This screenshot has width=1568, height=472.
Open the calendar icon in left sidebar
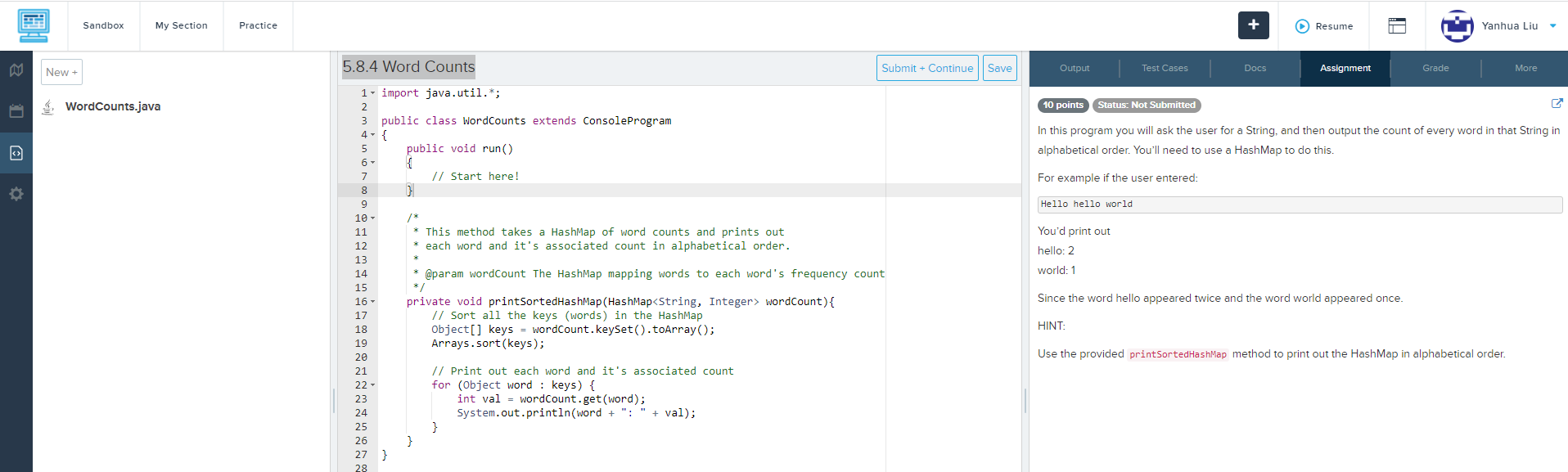click(x=16, y=111)
